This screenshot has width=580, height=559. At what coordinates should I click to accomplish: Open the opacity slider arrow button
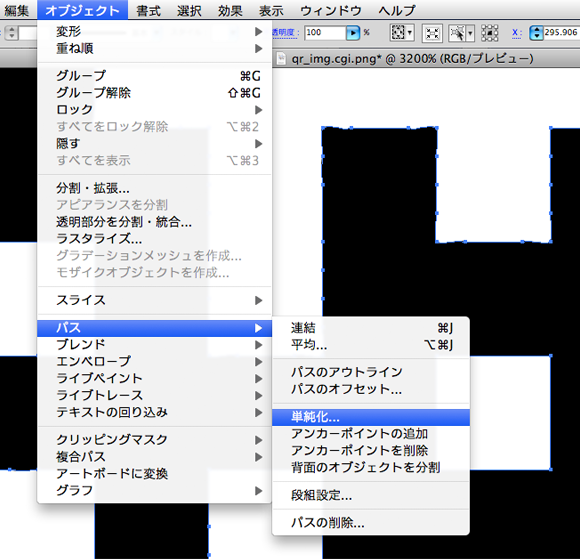353,33
